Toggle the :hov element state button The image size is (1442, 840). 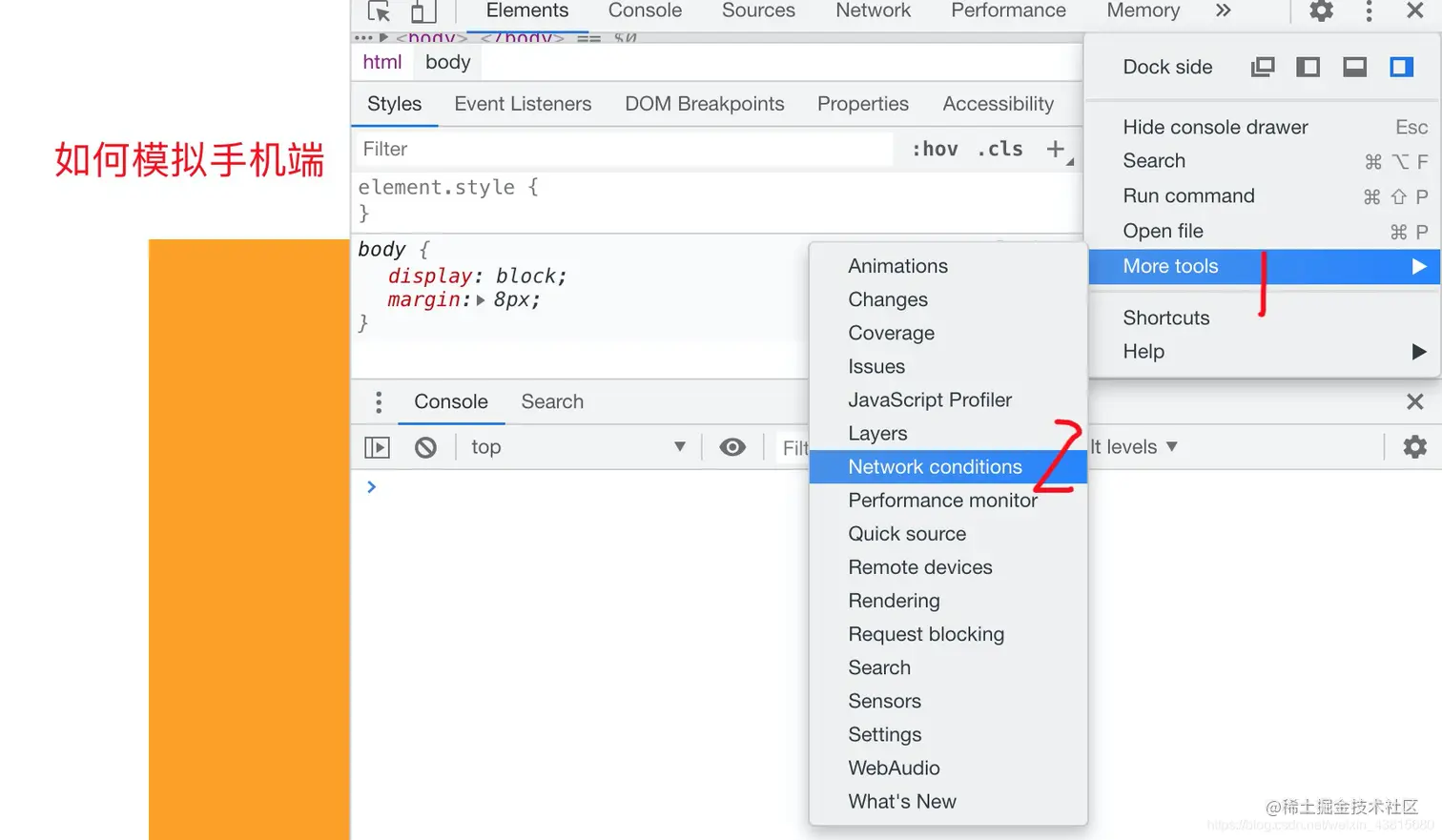coord(935,149)
